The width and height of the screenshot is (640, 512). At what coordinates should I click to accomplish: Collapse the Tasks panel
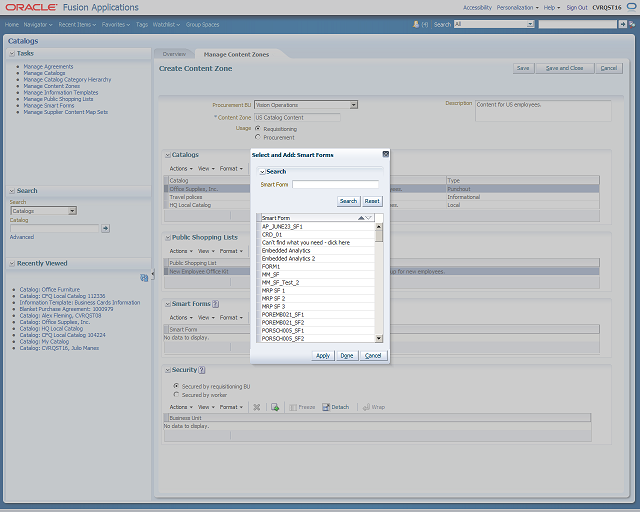coord(12,53)
